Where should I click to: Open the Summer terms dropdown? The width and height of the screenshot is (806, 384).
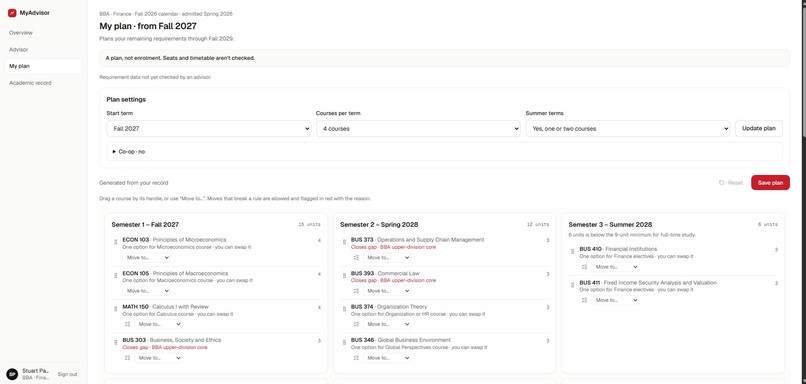(x=628, y=129)
